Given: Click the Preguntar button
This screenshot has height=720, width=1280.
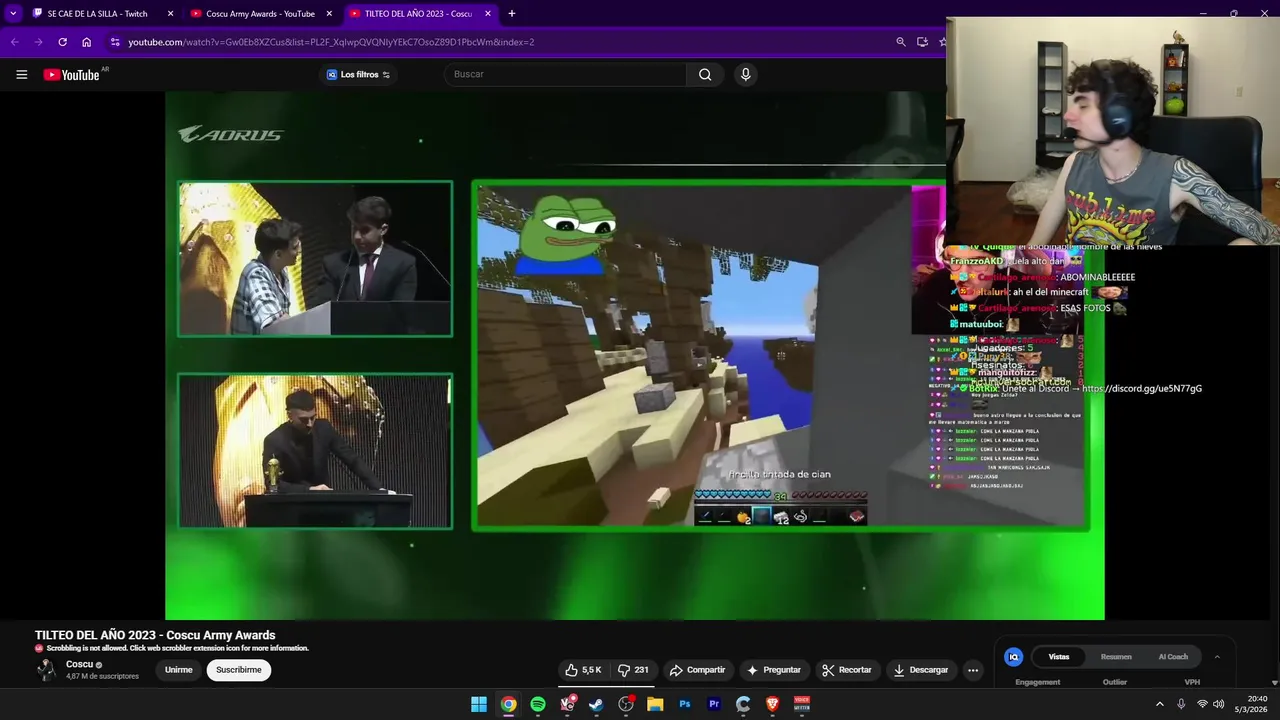Looking at the screenshot, I should (773, 670).
